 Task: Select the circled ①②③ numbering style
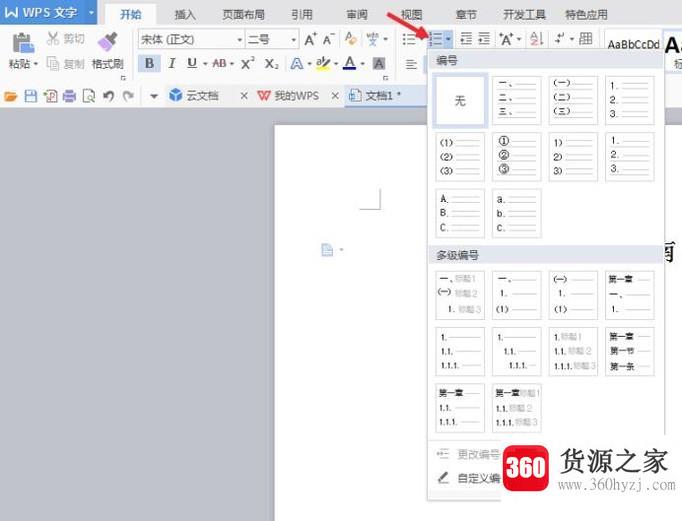[x=517, y=157]
